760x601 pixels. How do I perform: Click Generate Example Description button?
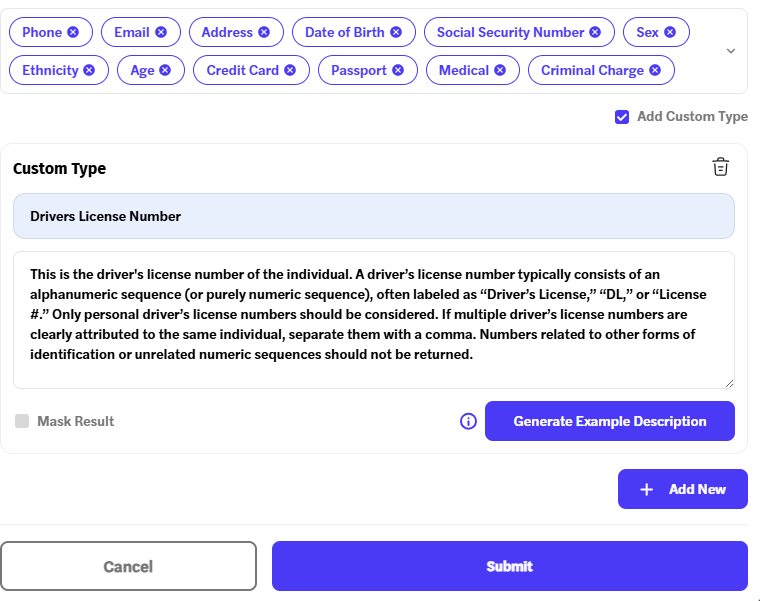tap(610, 421)
